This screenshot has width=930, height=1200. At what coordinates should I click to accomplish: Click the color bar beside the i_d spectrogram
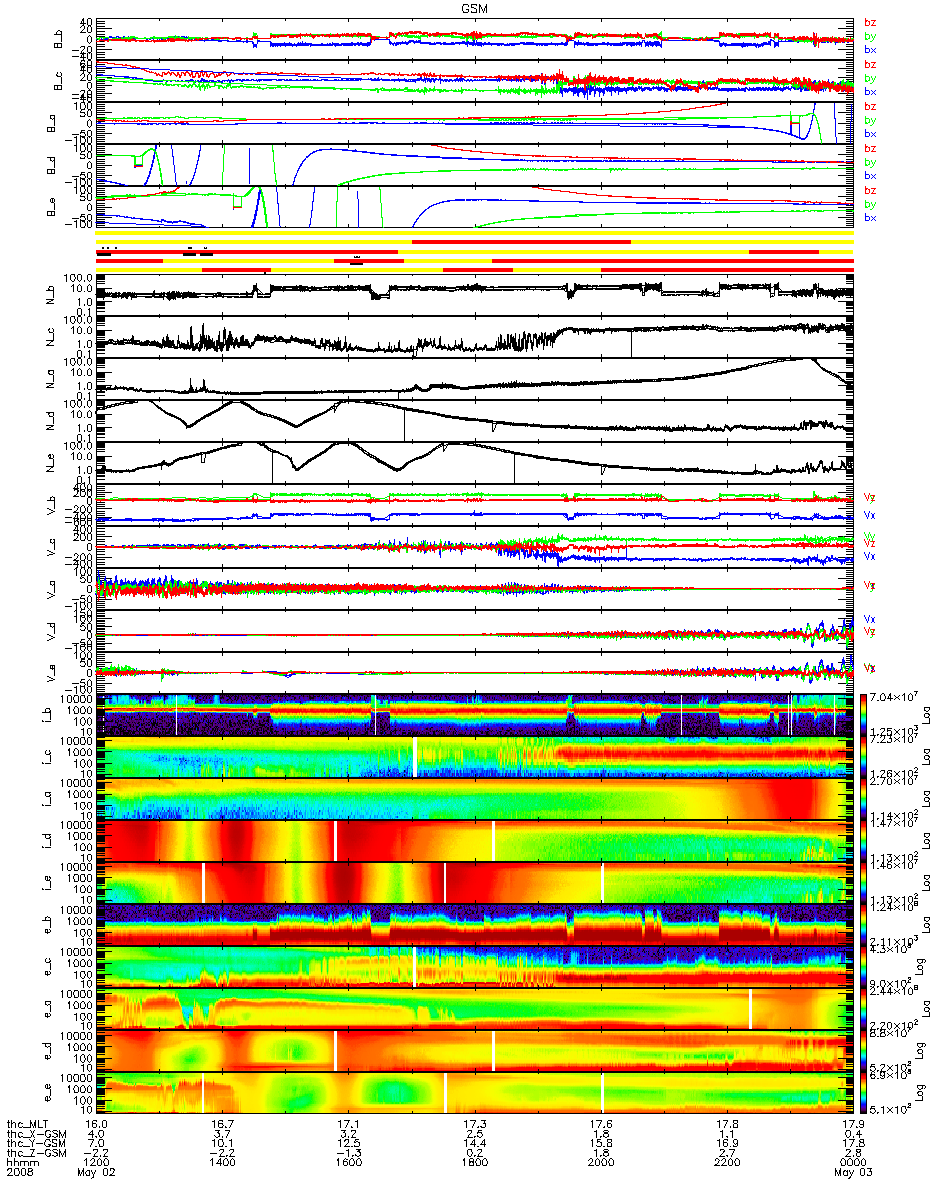(861, 841)
